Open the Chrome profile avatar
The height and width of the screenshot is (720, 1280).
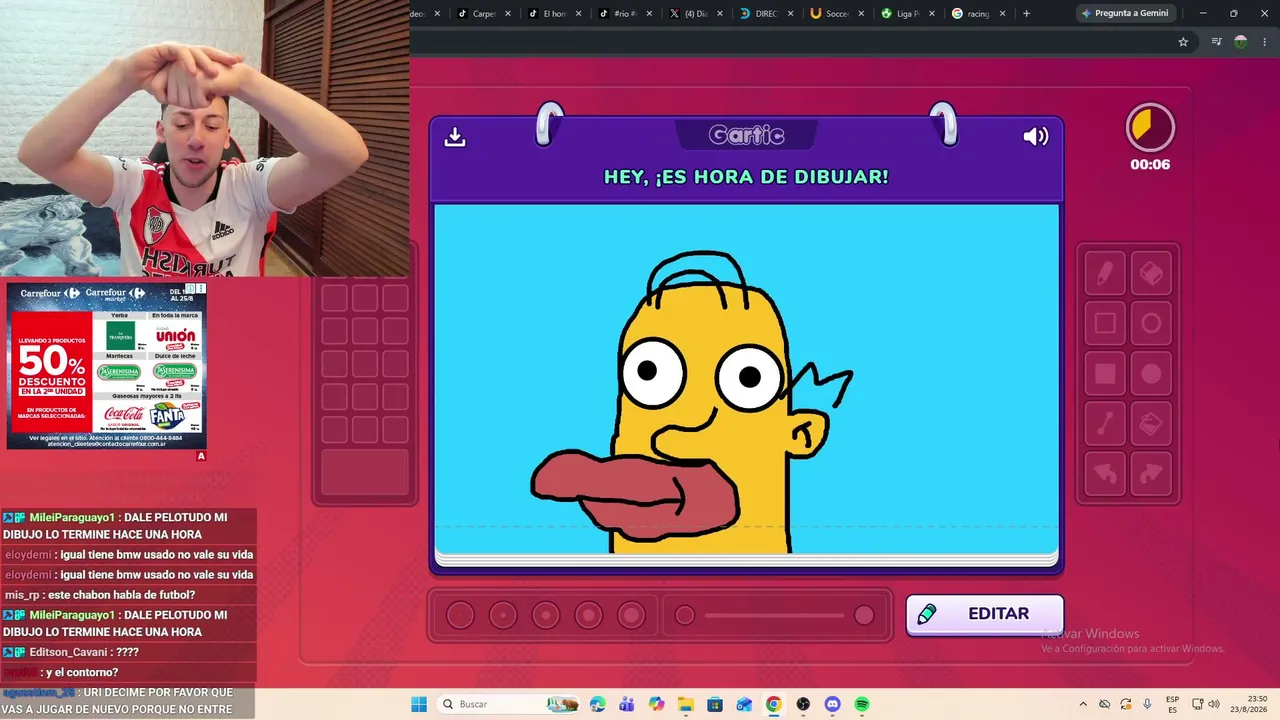(x=1241, y=42)
